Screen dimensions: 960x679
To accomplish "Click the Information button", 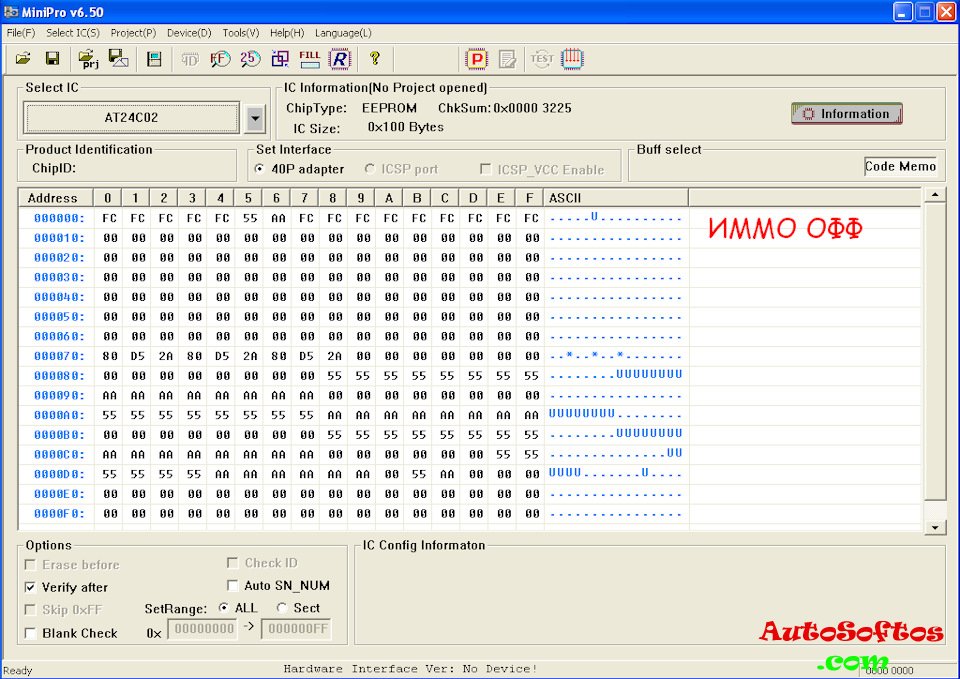I will point(846,114).
